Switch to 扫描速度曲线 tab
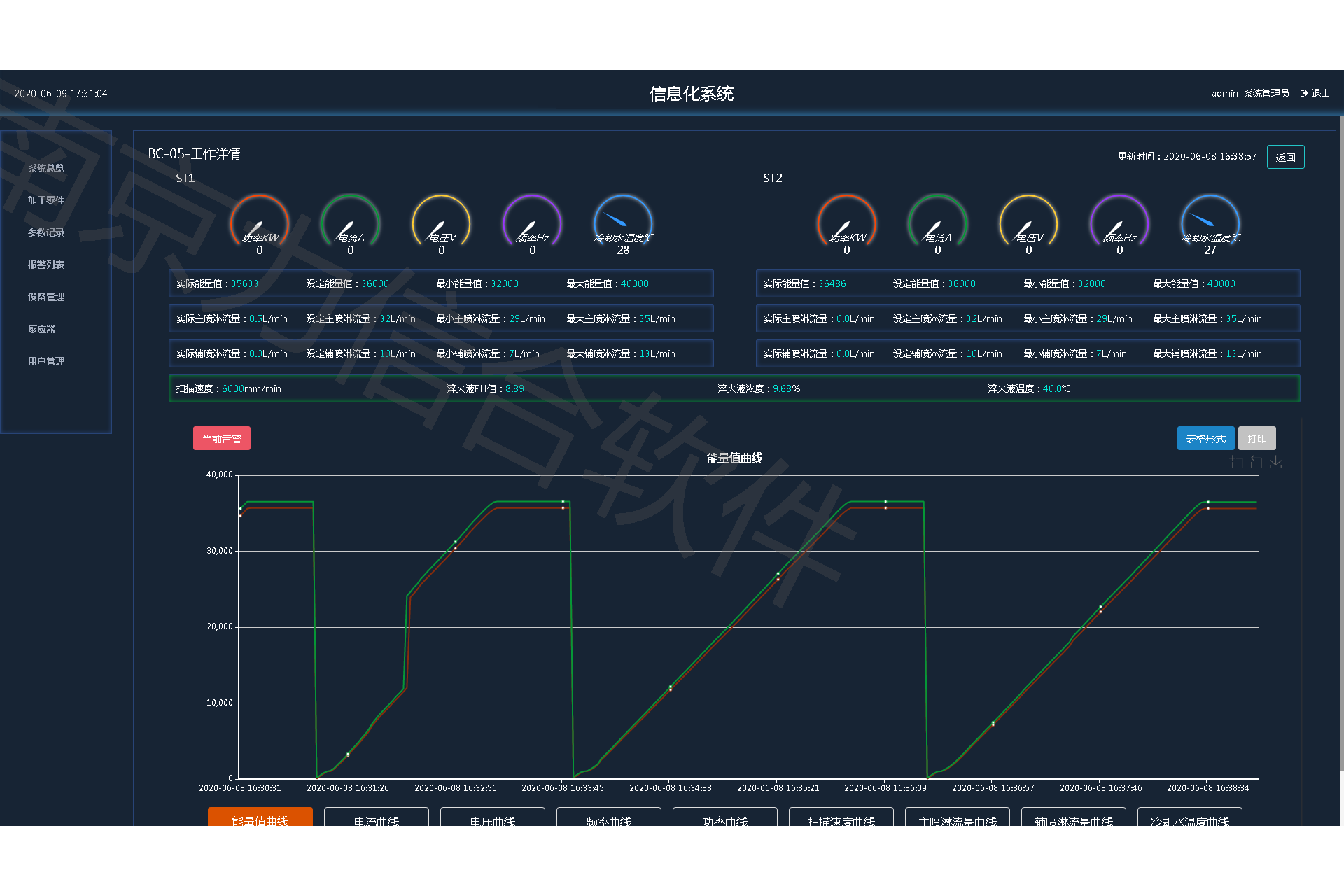Screen dimensions: 1344x896 [x=841, y=818]
